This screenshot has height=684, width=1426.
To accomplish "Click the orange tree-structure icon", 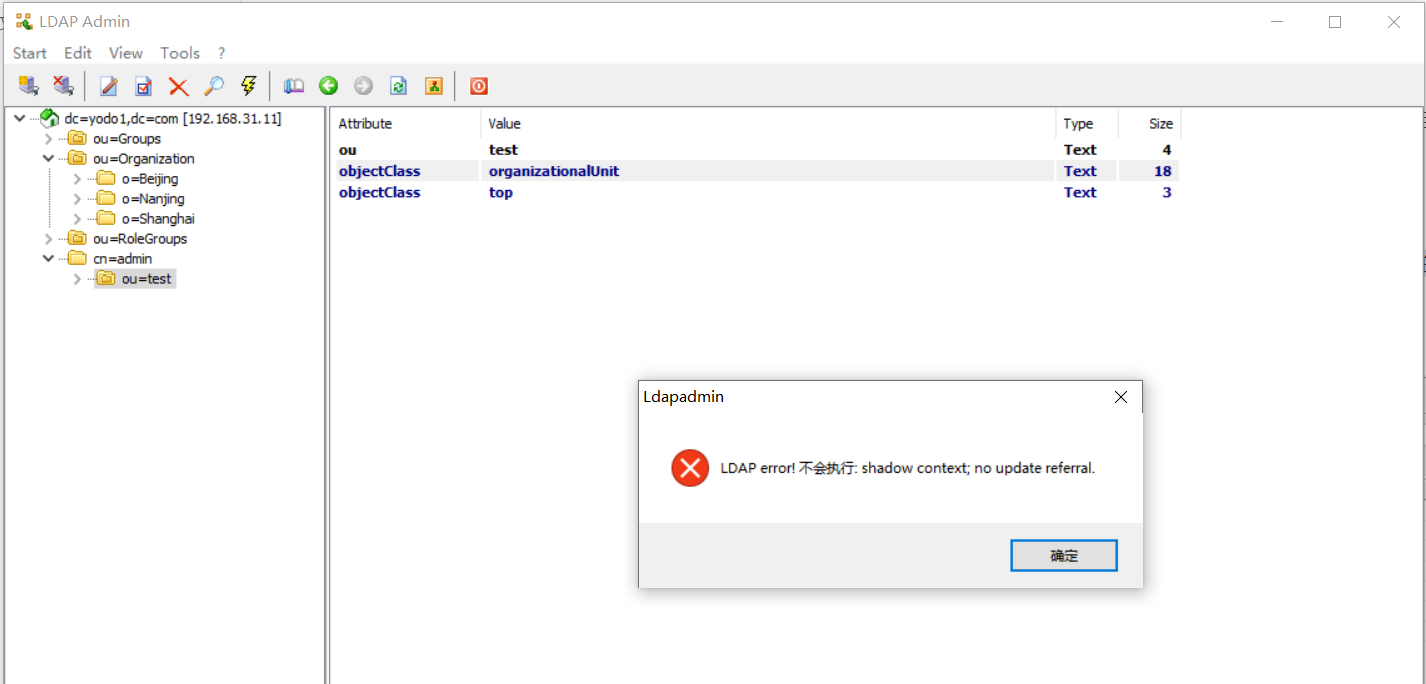I will click(x=434, y=86).
